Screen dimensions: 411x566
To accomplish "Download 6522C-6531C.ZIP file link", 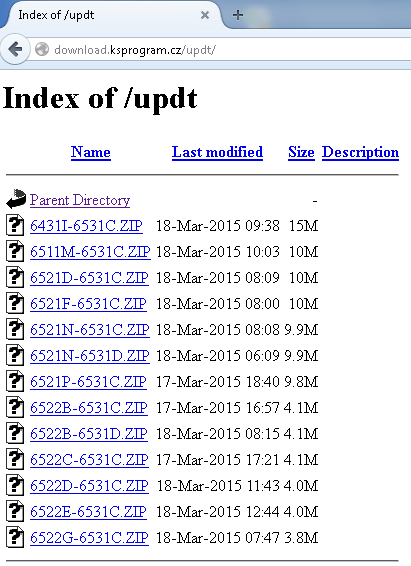I will click(89, 460).
